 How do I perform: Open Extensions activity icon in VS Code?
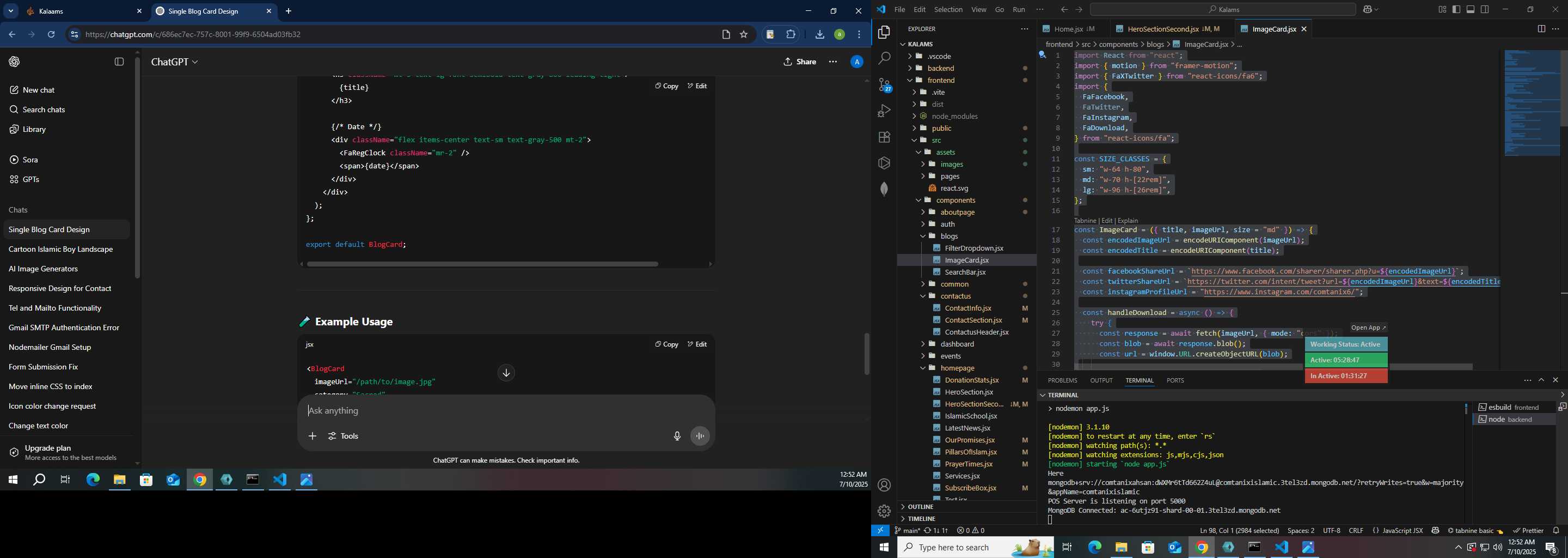click(884, 137)
